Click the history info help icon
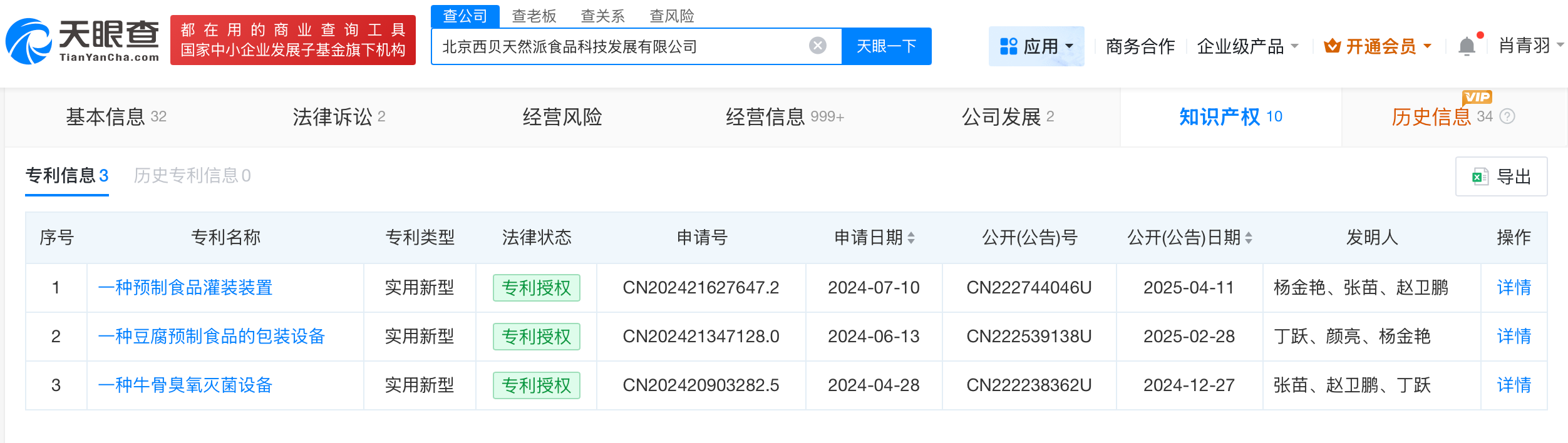This screenshot has width=1568, height=443. coord(1508,116)
